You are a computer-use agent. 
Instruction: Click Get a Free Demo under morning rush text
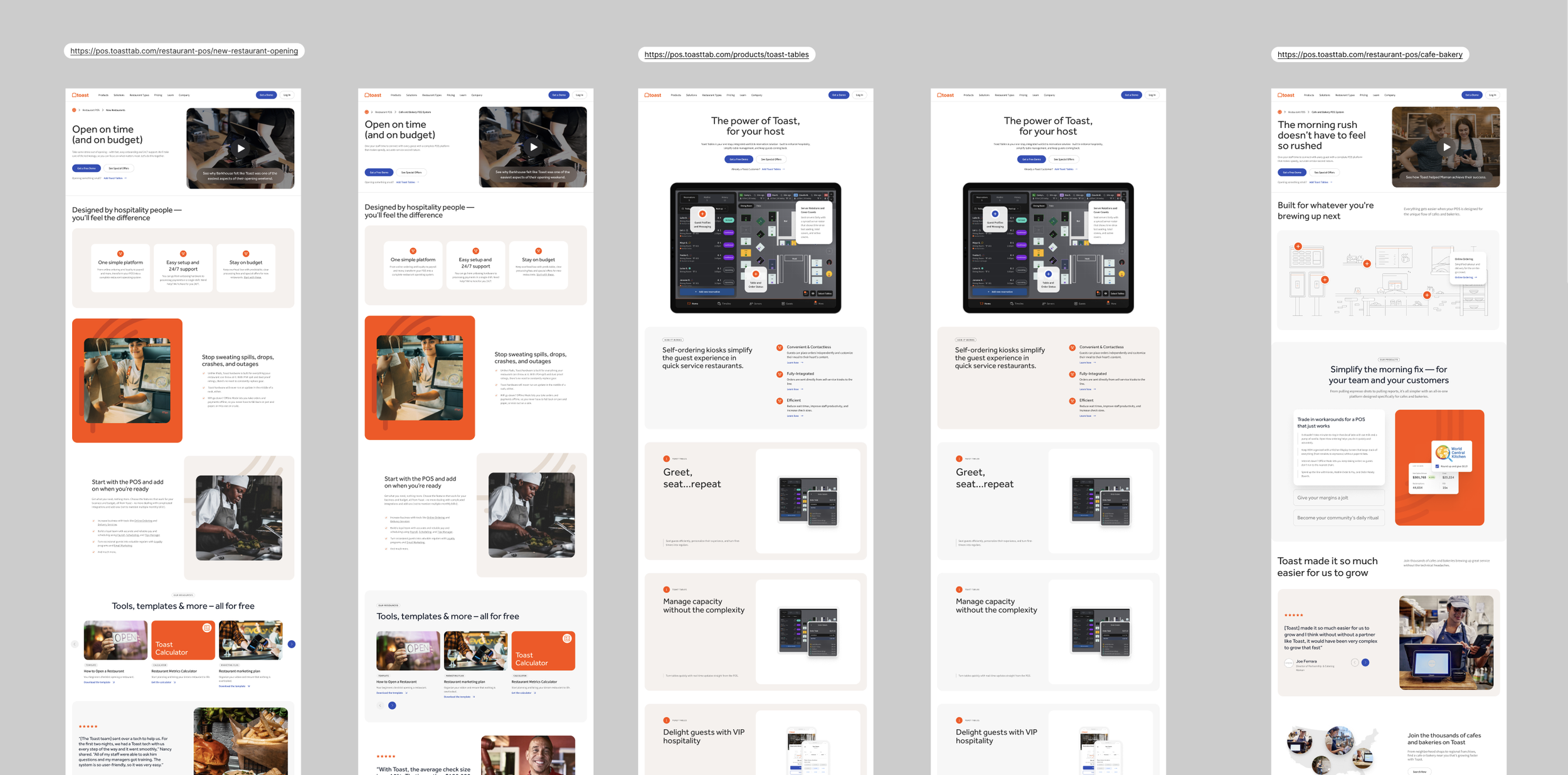pyautogui.click(x=1292, y=172)
